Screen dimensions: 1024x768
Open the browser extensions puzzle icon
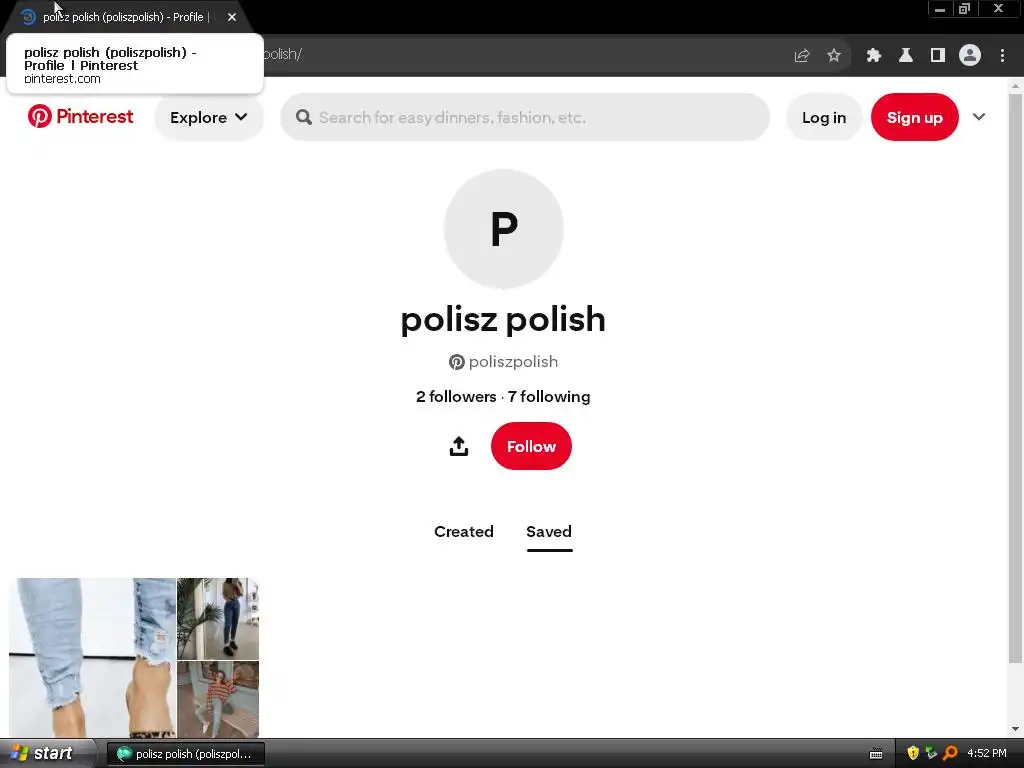coord(873,56)
